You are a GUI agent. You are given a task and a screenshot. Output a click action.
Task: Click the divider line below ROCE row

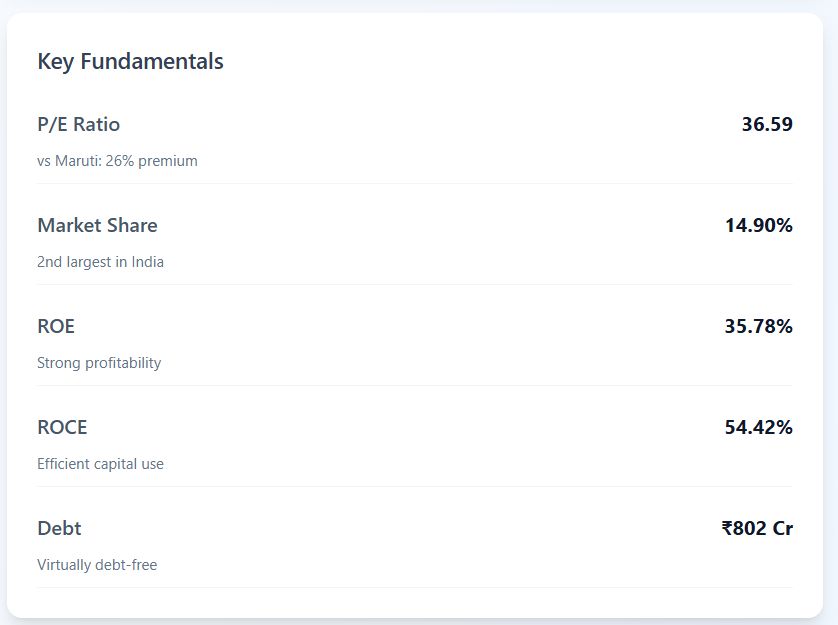click(414, 487)
